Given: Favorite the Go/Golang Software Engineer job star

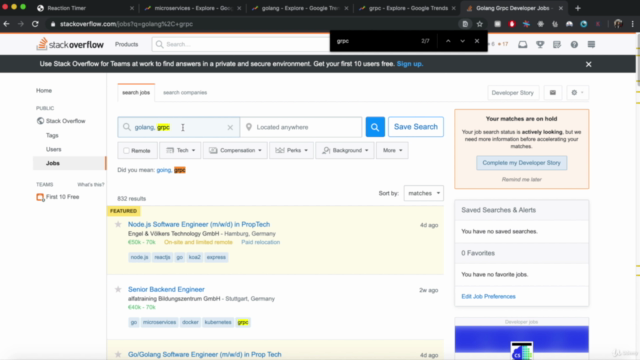Looking at the screenshot, I should 118,354.
